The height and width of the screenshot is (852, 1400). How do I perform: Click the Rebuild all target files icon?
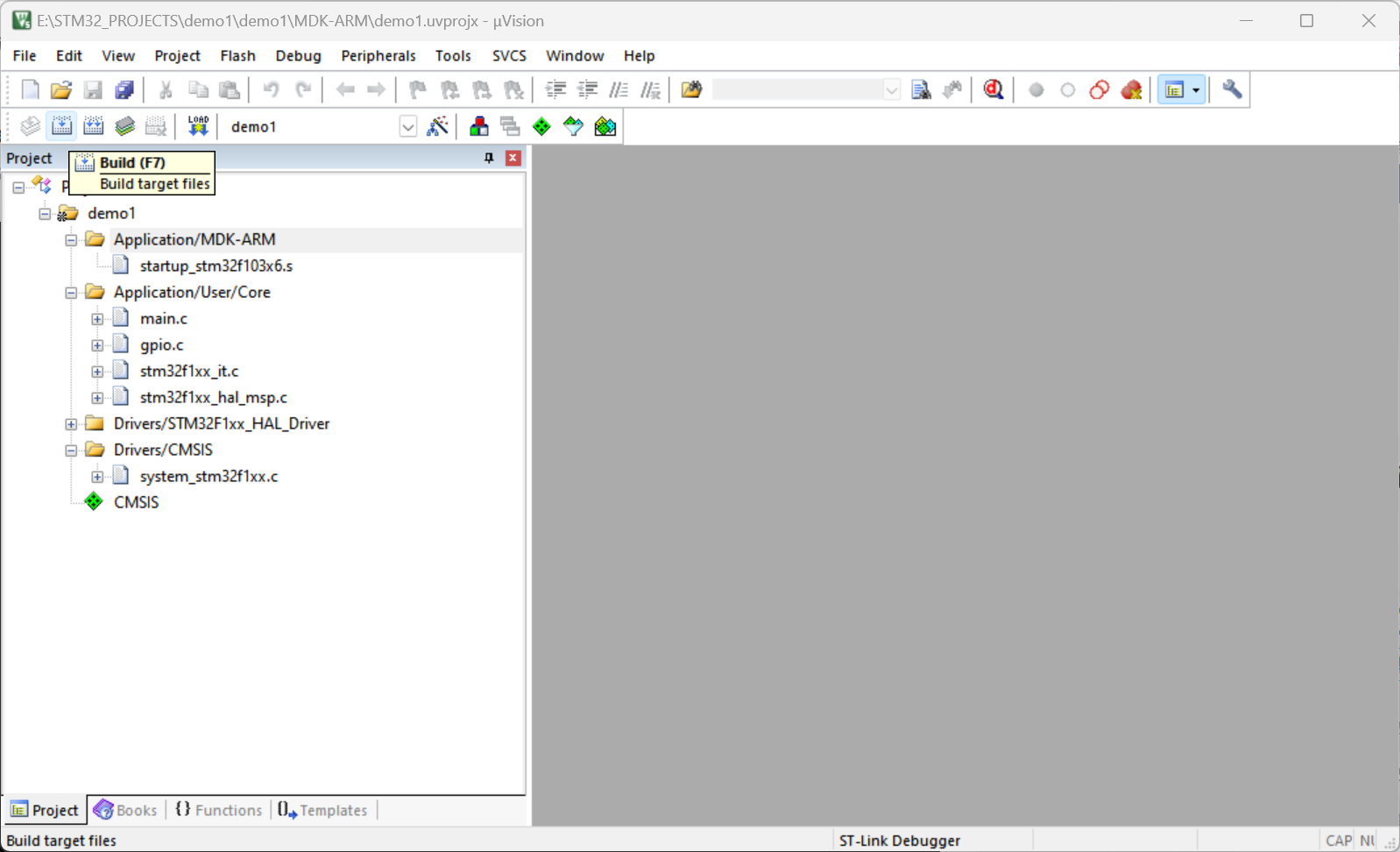tap(93, 126)
